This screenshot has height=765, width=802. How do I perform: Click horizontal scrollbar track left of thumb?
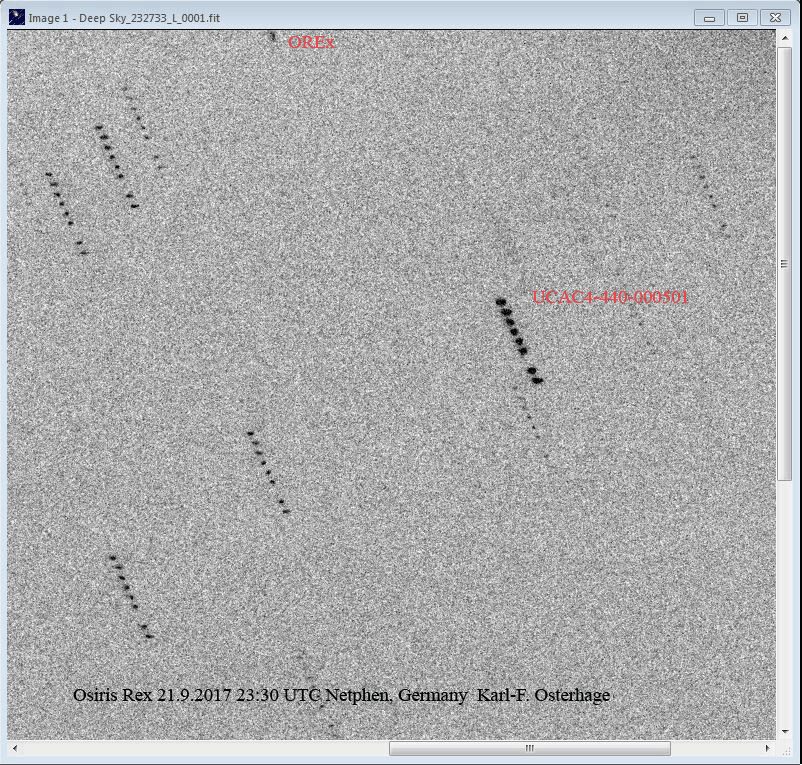200,748
